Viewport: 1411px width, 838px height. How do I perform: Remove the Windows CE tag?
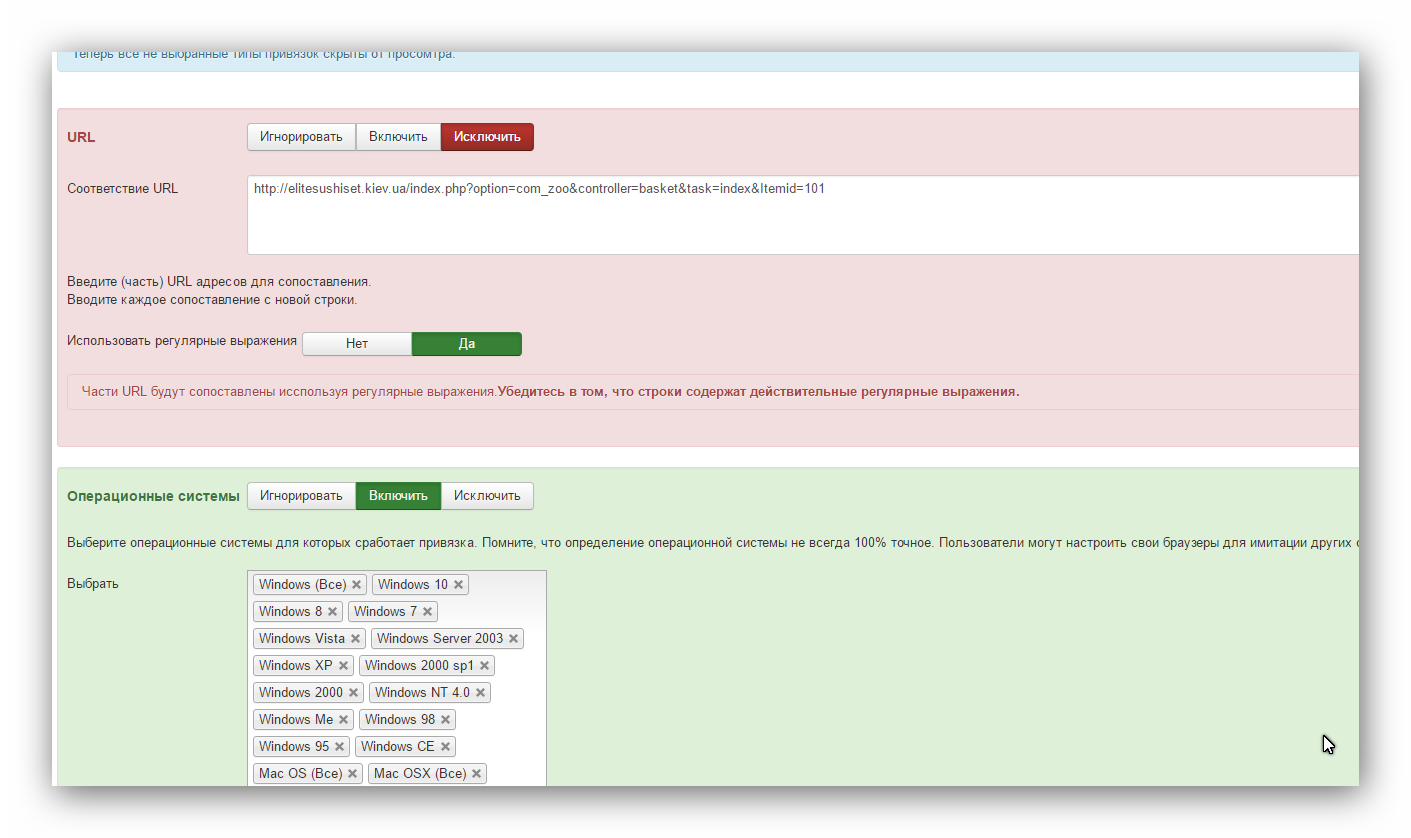coord(445,747)
